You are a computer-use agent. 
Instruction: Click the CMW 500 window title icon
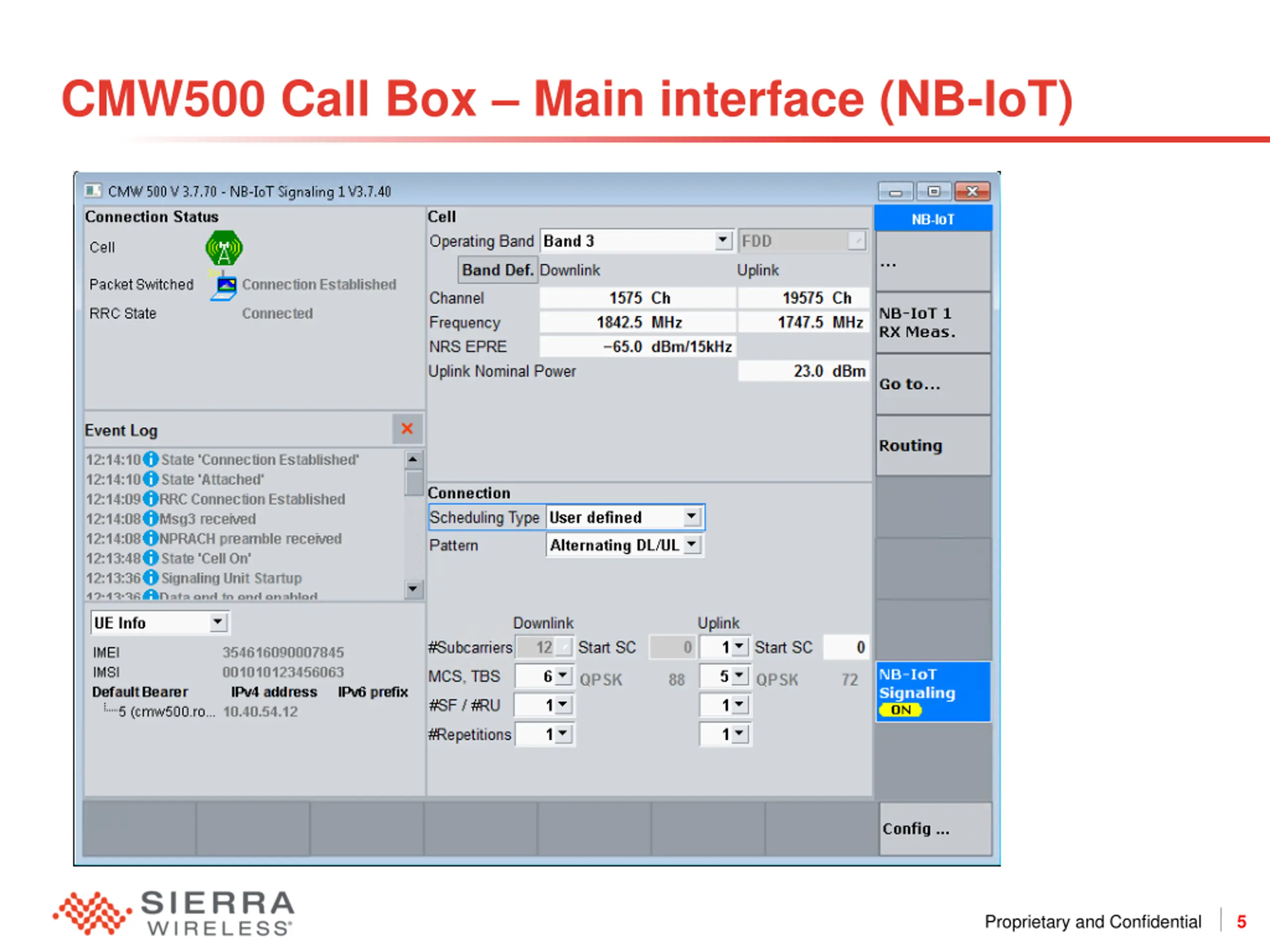[x=92, y=190]
